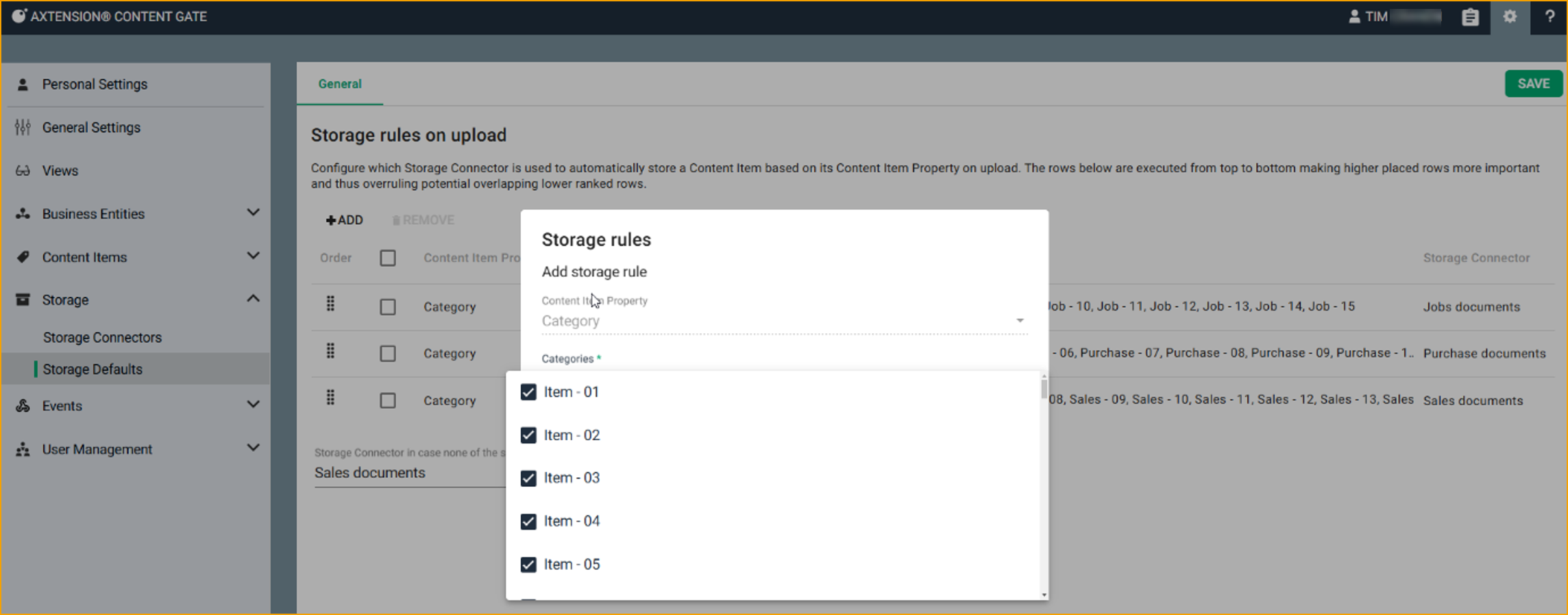Uncheck the Item - 04 checkbox
Viewport: 1568px width, 615px height.
tap(528, 522)
